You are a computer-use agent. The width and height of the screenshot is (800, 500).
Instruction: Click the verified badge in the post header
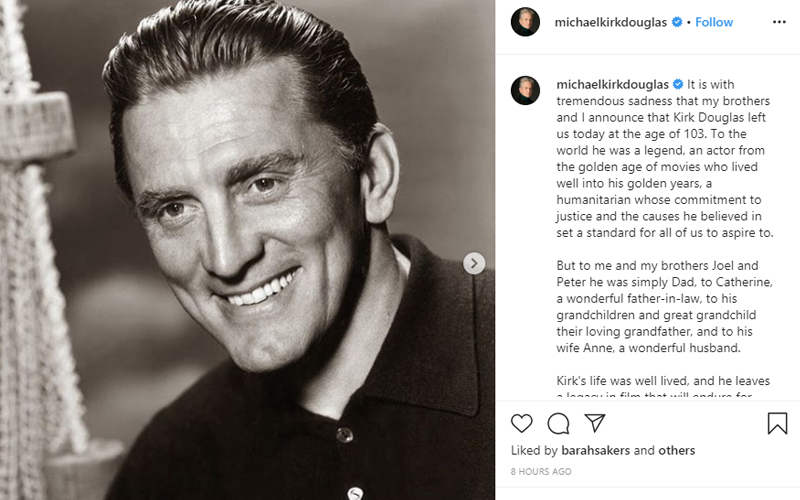(x=676, y=22)
